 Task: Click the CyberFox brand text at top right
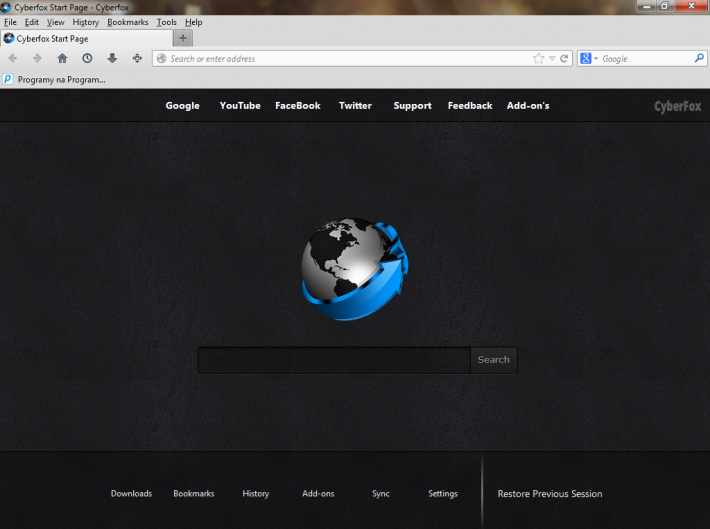click(x=677, y=106)
